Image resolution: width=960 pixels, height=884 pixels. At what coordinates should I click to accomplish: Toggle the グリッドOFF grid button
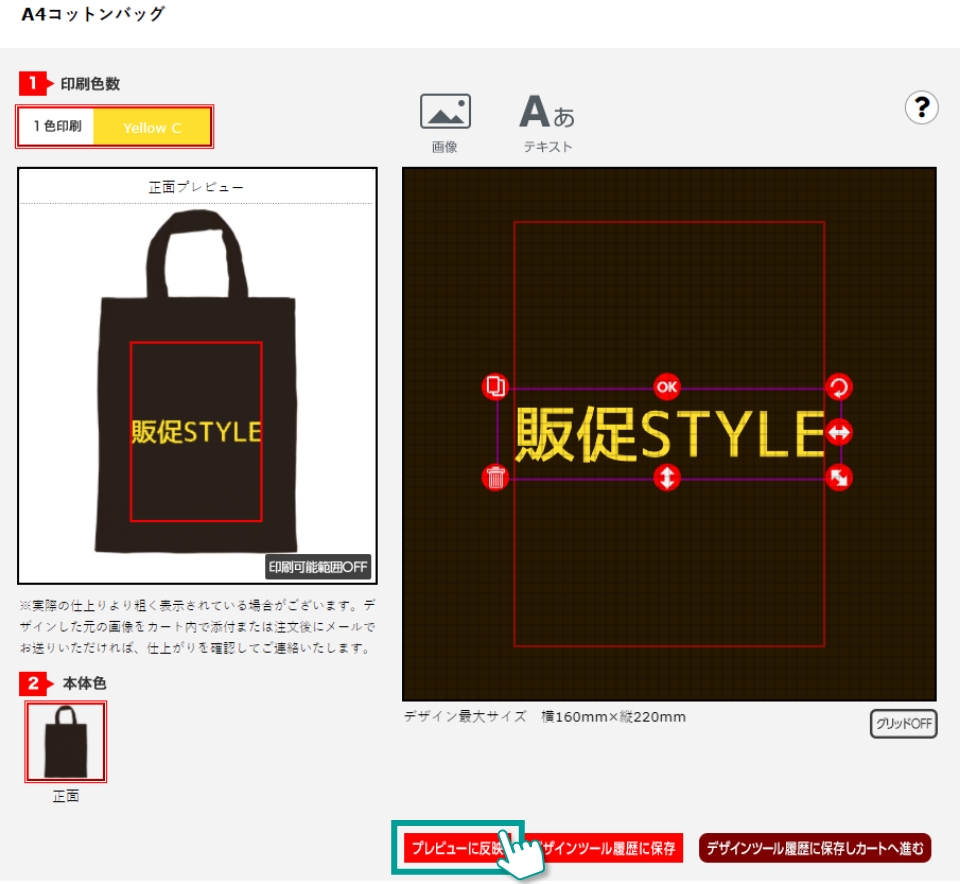pyautogui.click(x=903, y=724)
